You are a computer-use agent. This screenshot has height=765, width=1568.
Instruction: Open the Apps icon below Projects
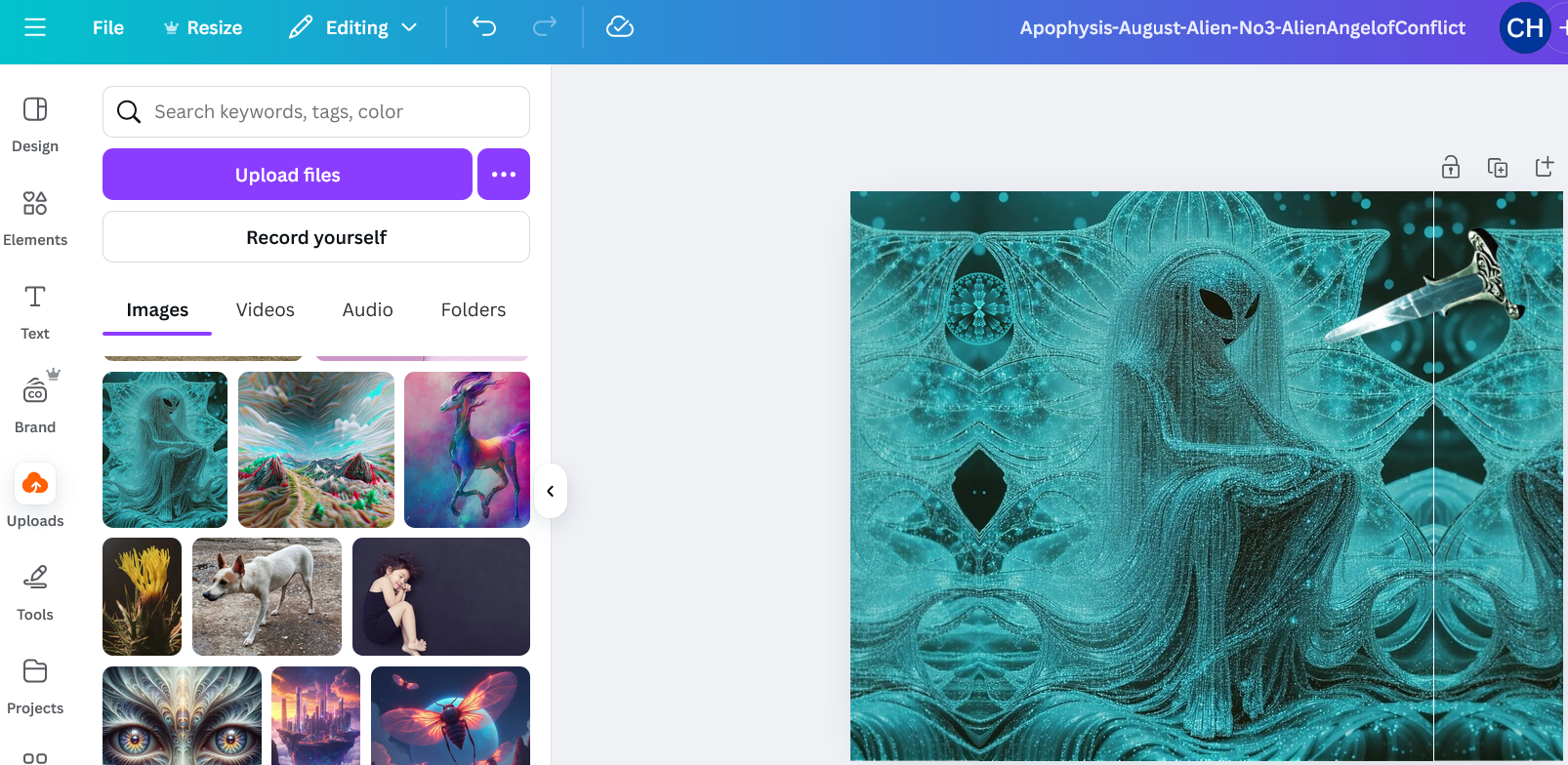tap(35, 757)
